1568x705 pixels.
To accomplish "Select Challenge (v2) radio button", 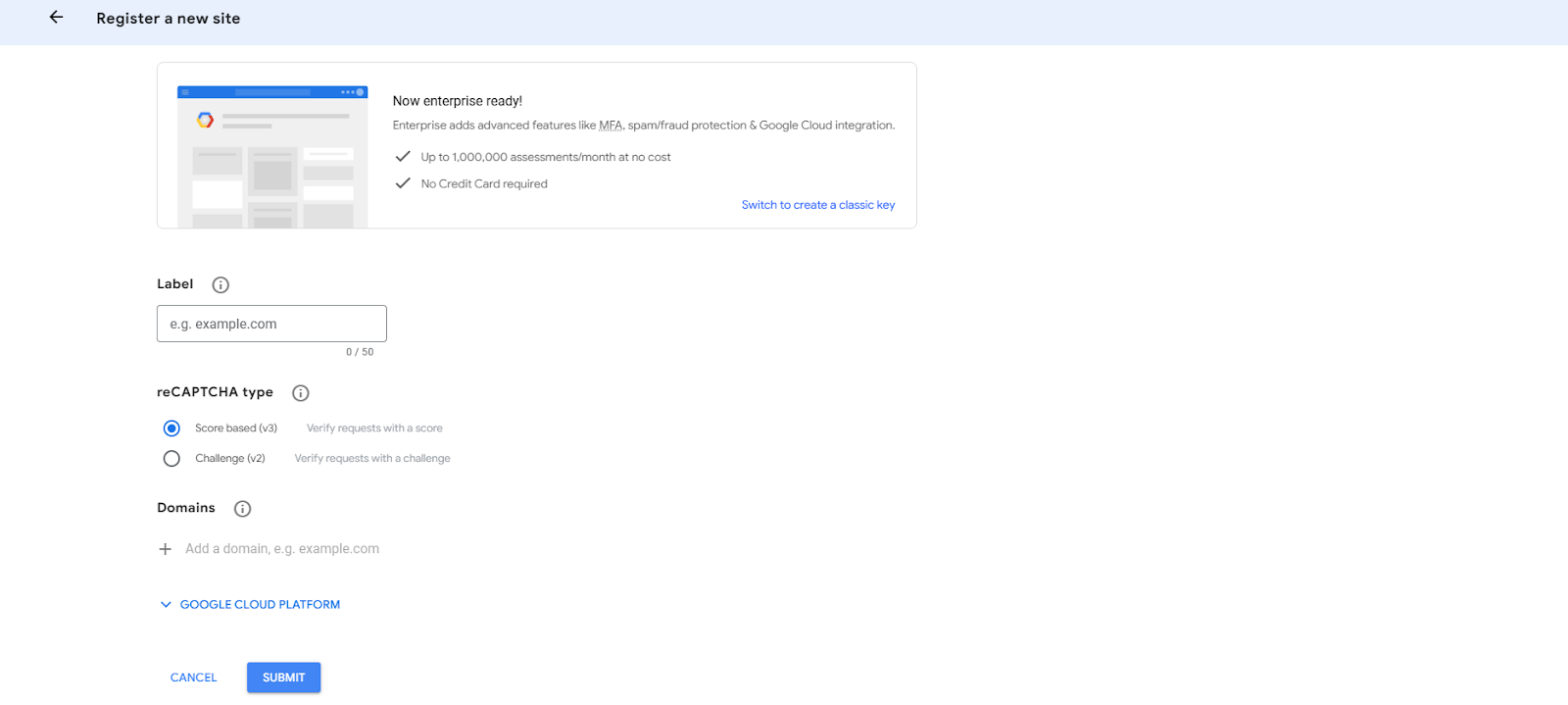I will point(171,459).
